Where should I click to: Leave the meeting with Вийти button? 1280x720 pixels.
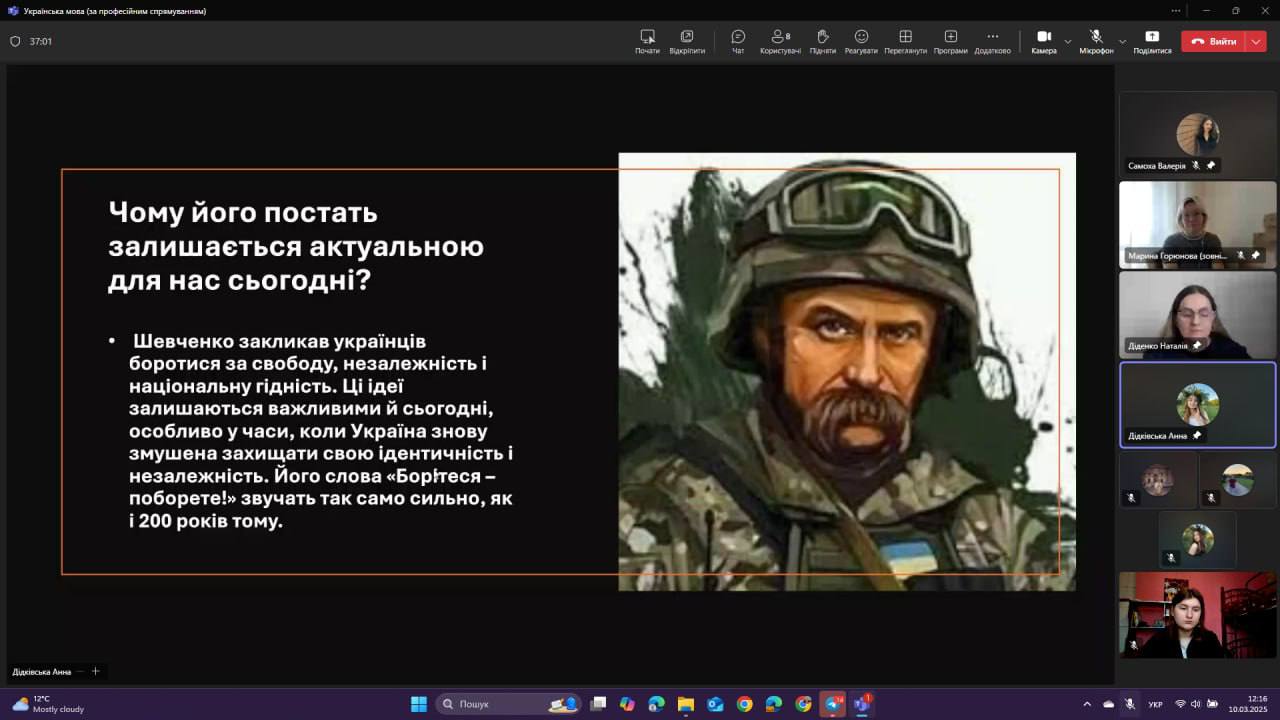(1214, 42)
